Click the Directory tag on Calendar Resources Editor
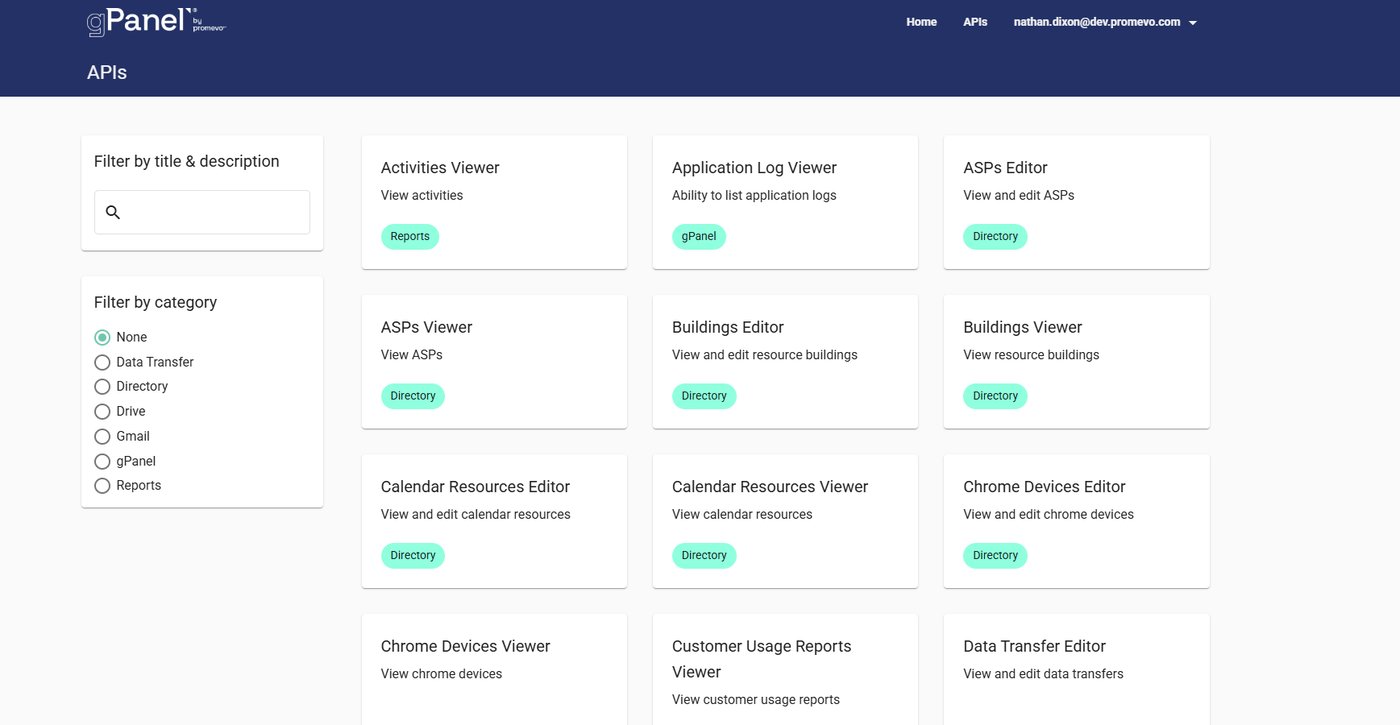 (413, 556)
